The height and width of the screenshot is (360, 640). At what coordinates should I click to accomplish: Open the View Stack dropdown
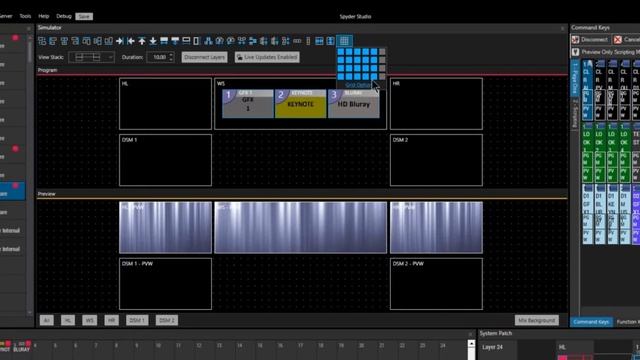(x=91, y=57)
